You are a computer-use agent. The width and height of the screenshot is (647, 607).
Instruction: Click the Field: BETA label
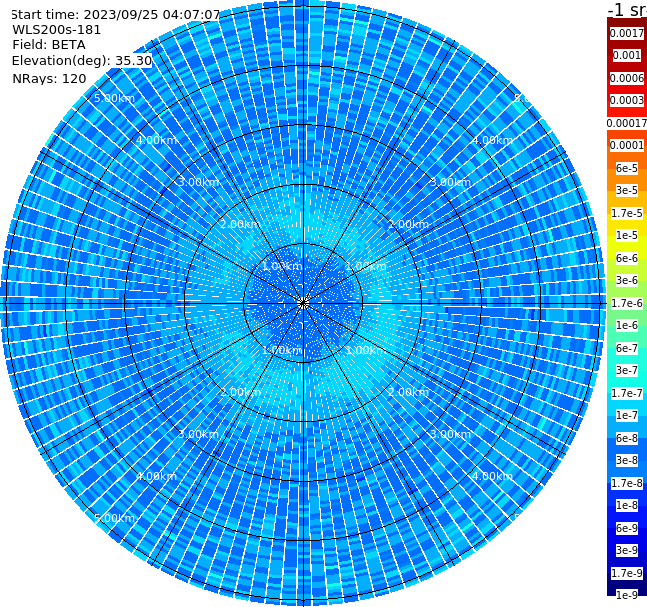(x=49, y=45)
